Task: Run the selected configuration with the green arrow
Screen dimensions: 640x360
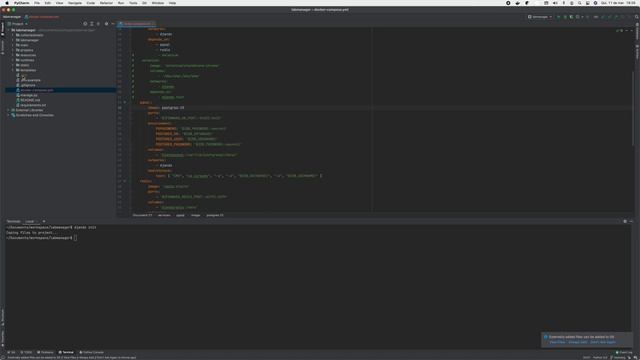Action: click(558, 17)
